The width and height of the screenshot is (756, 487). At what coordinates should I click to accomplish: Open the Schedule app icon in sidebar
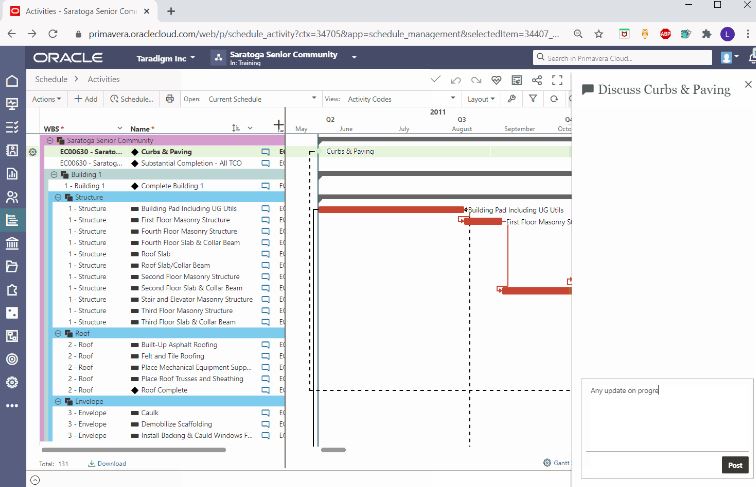point(12,220)
